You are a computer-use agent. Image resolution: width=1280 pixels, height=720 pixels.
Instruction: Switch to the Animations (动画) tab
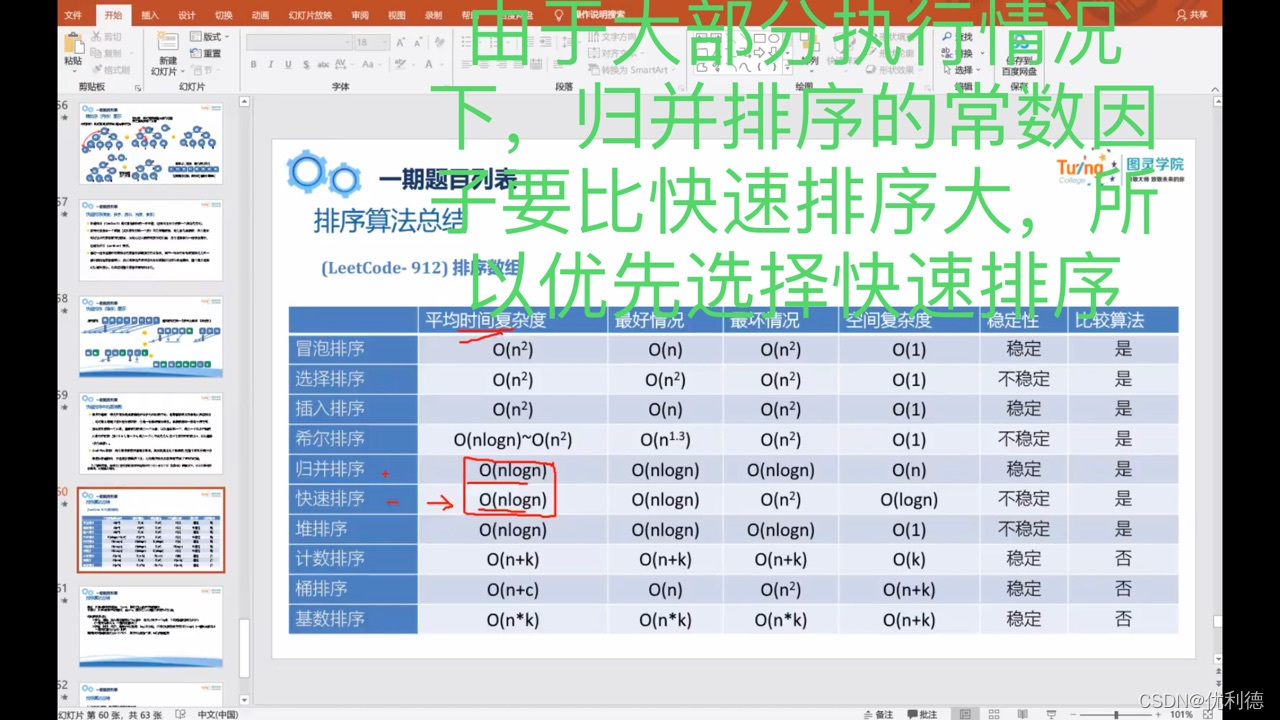click(x=261, y=15)
